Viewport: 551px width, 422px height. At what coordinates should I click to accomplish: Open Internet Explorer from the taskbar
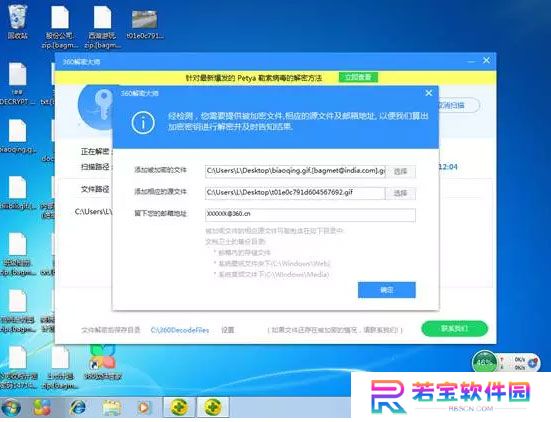[78, 408]
